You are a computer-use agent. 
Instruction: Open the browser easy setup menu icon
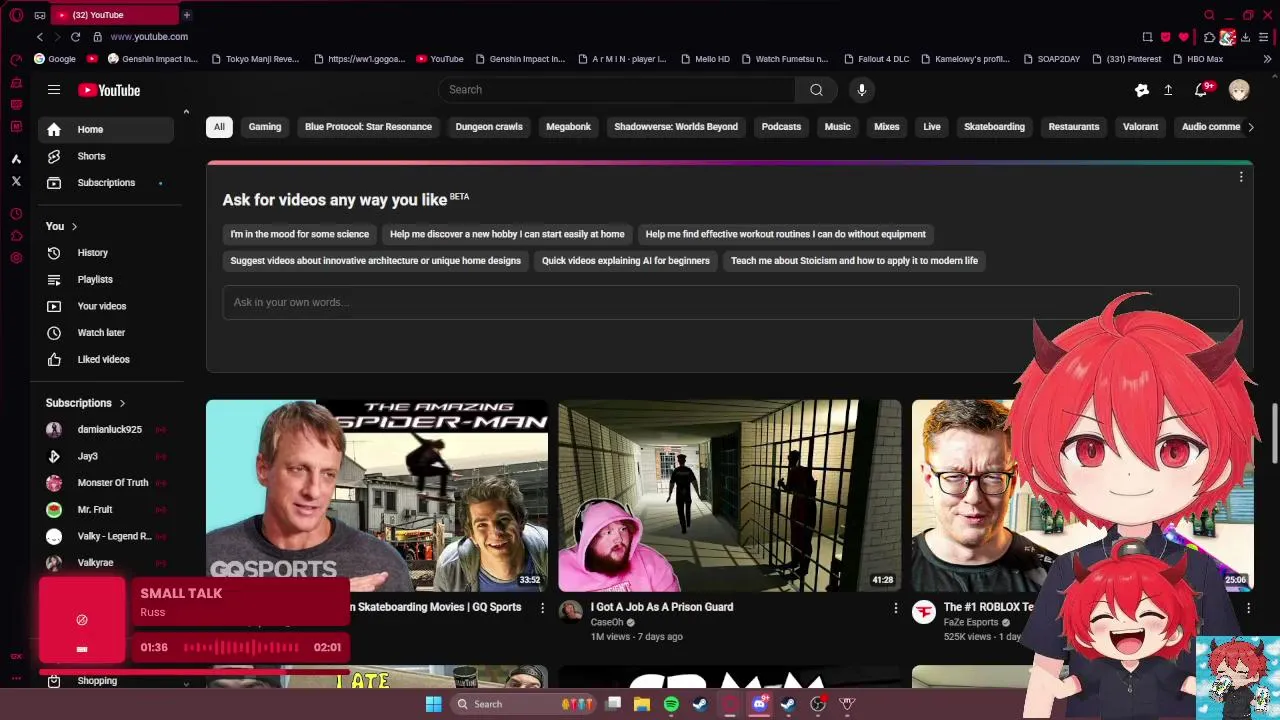(1264, 37)
